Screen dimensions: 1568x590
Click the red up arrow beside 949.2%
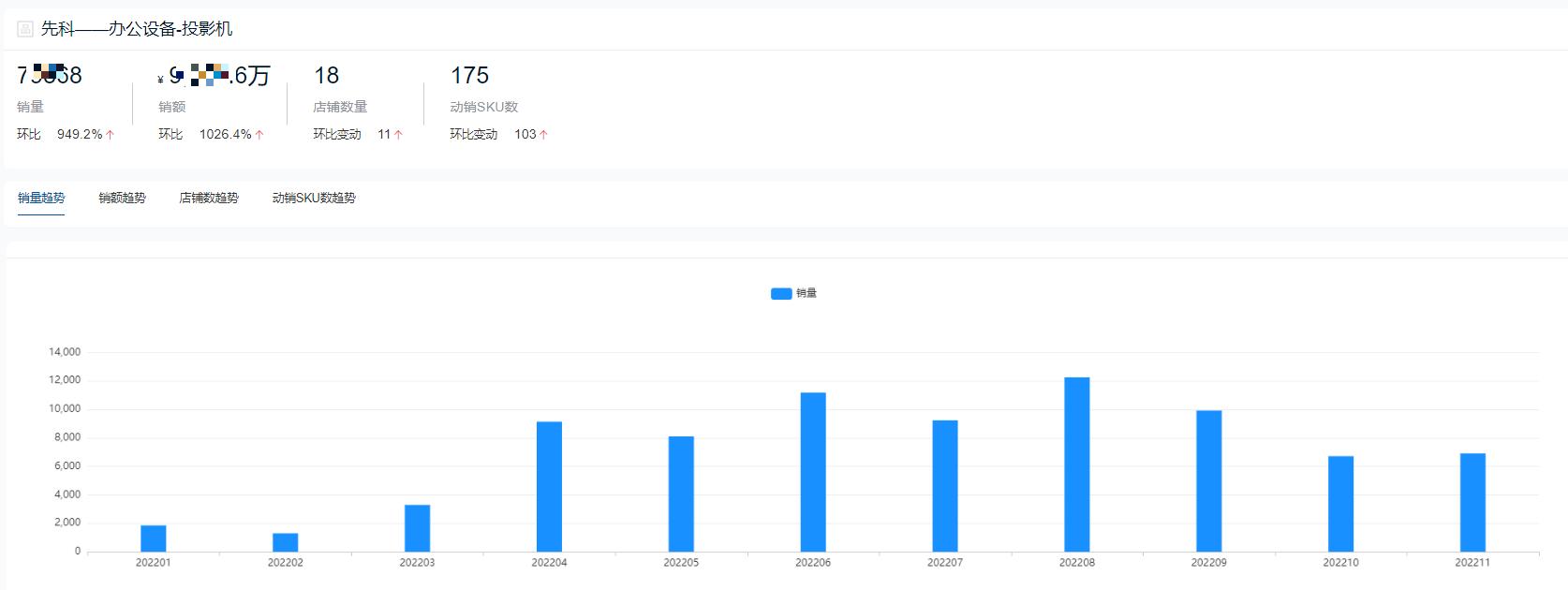111,135
